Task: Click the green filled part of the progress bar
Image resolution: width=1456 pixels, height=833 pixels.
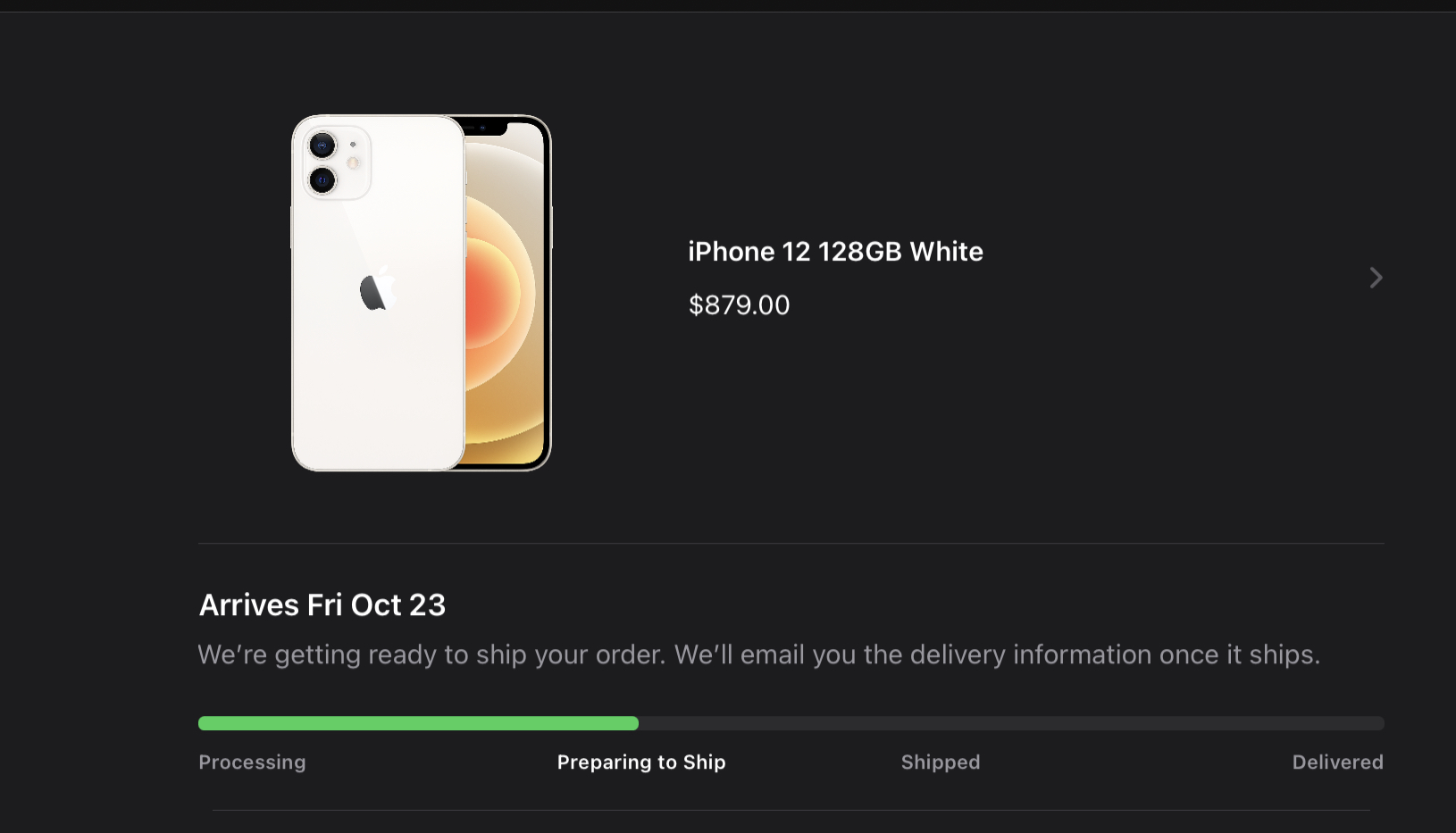Action: [418, 723]
